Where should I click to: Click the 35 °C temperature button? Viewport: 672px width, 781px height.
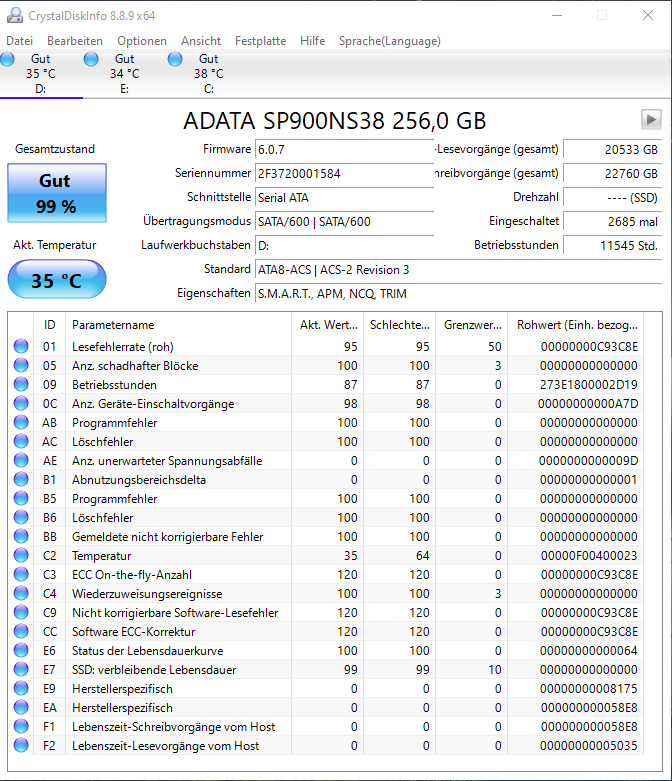57,279
